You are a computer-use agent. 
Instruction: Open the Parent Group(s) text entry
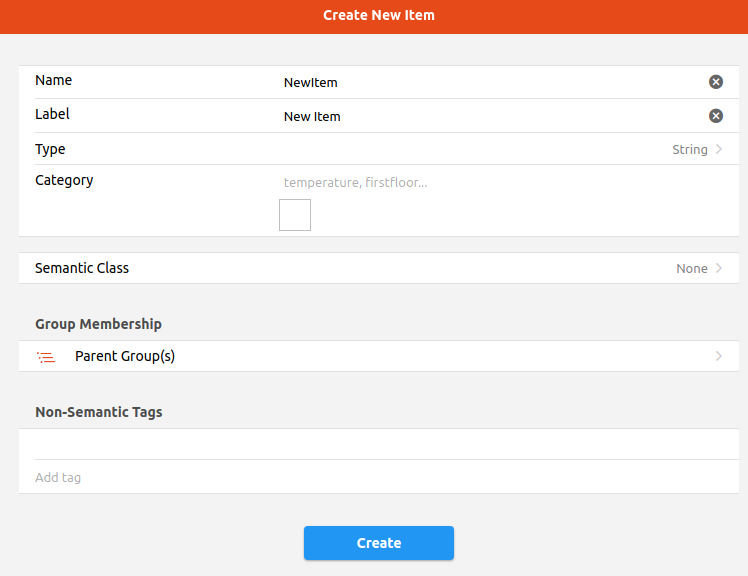click(125, 356)
